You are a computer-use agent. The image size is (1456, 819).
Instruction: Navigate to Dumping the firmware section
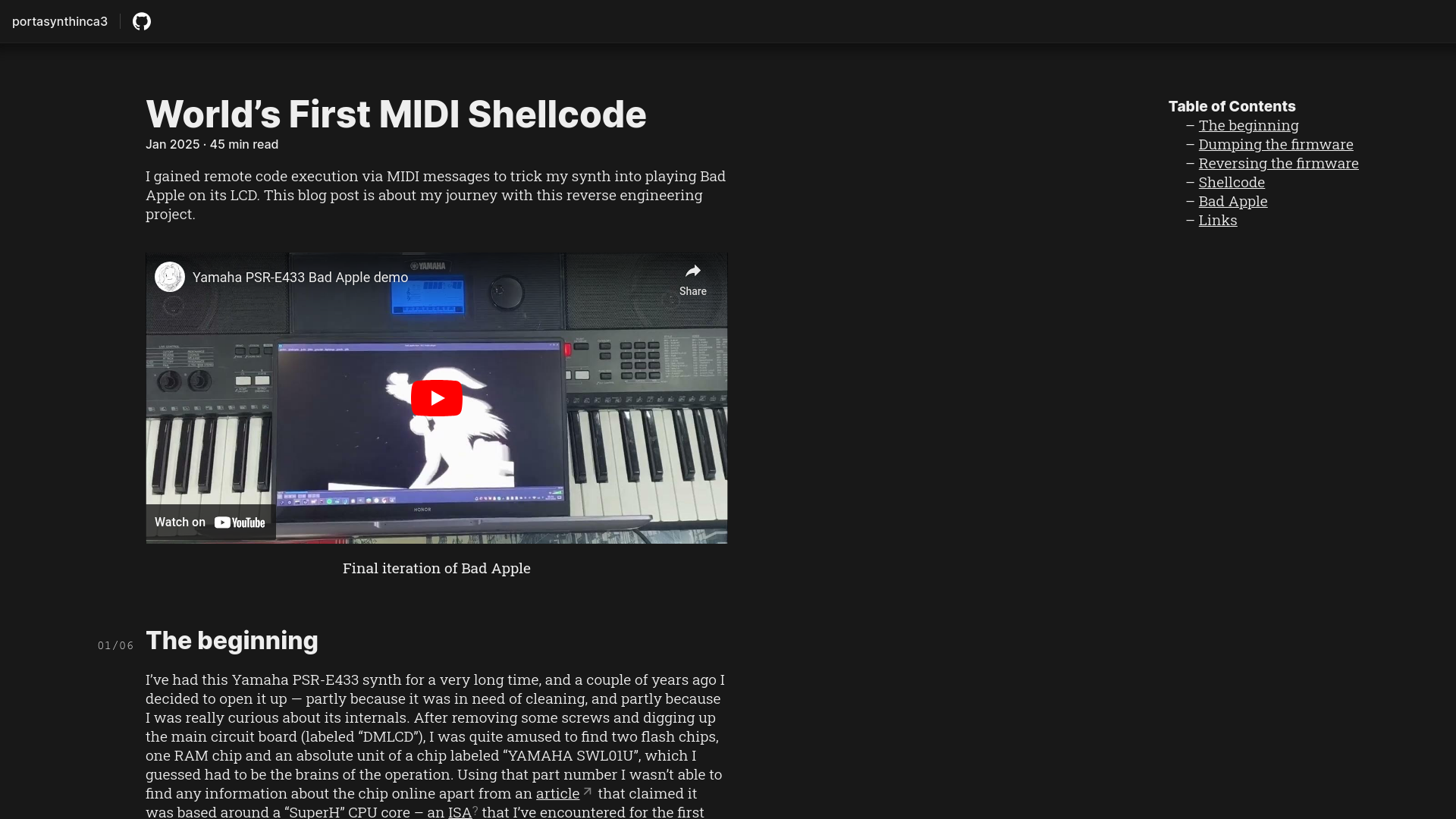(x=1275, y=143)
